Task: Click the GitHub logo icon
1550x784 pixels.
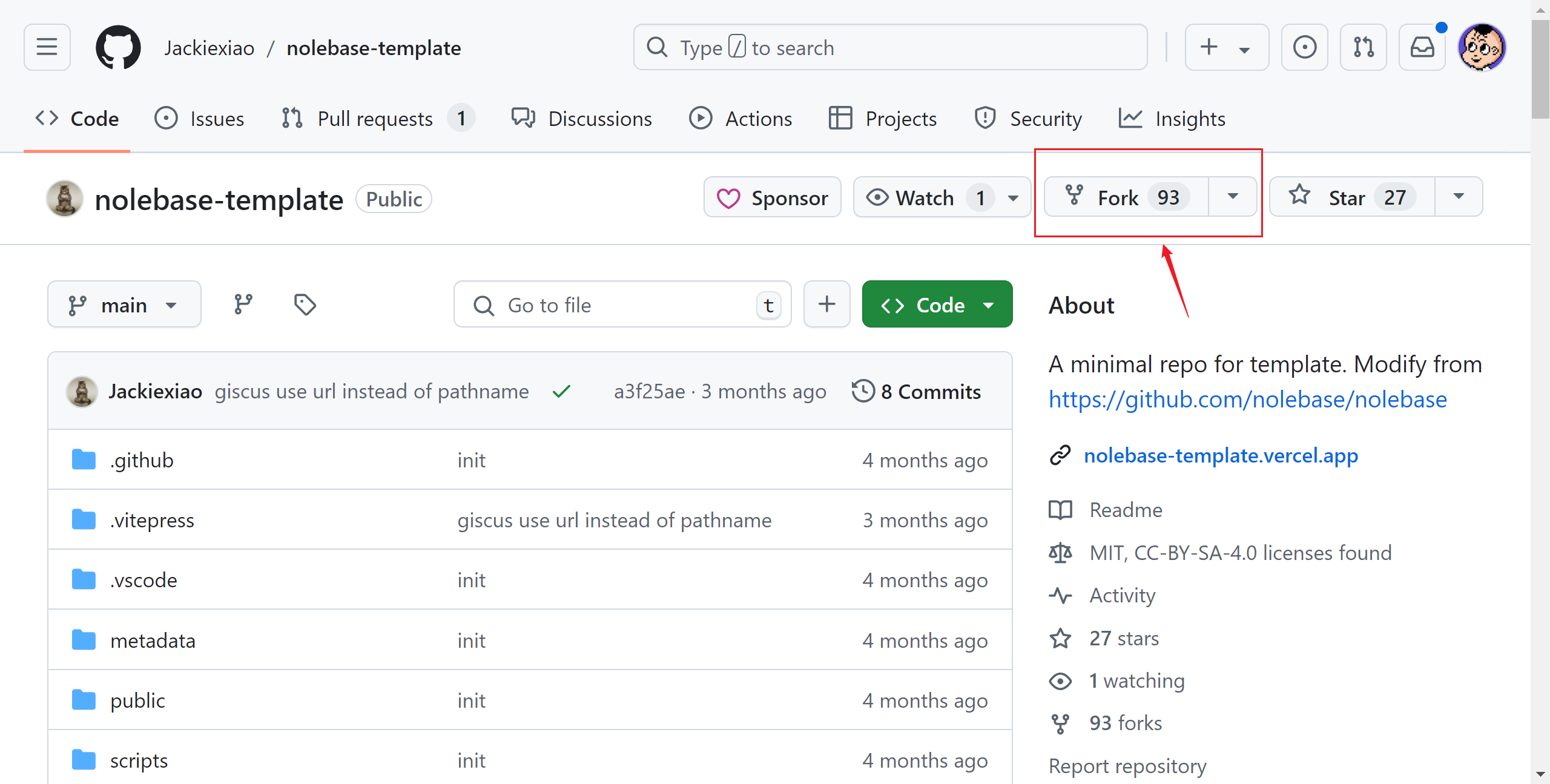Action: pos(118,47)
